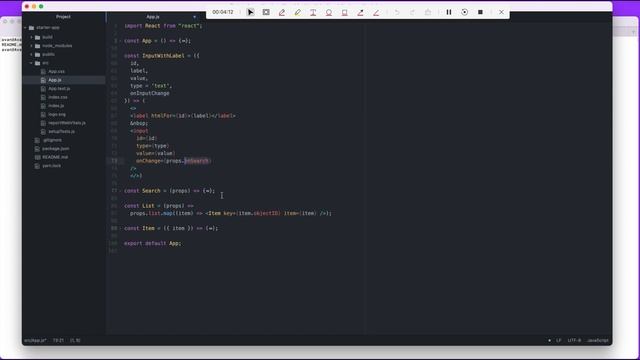640x360 pixels.
Task: Pick the yellow highlighter annotation tool
Action: click(298, 13)
